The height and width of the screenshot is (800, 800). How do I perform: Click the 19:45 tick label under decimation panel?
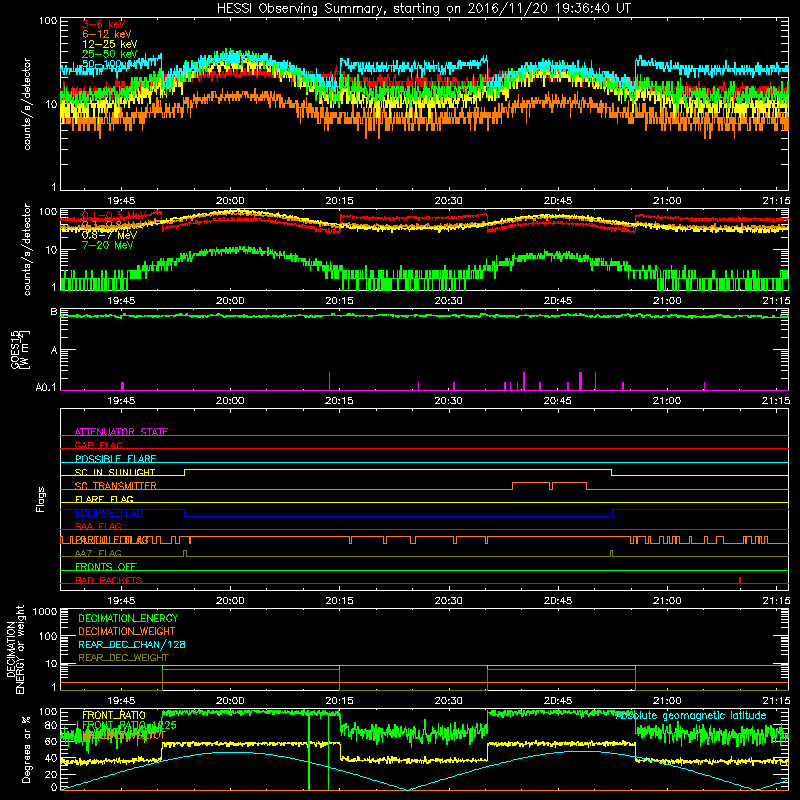(x=121, y=701)
